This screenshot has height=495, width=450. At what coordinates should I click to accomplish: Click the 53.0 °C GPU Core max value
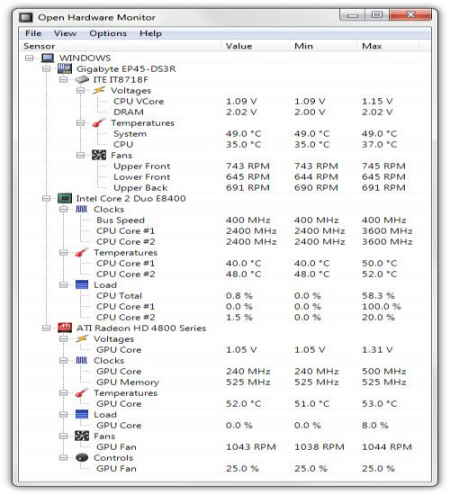pos(380,404)
